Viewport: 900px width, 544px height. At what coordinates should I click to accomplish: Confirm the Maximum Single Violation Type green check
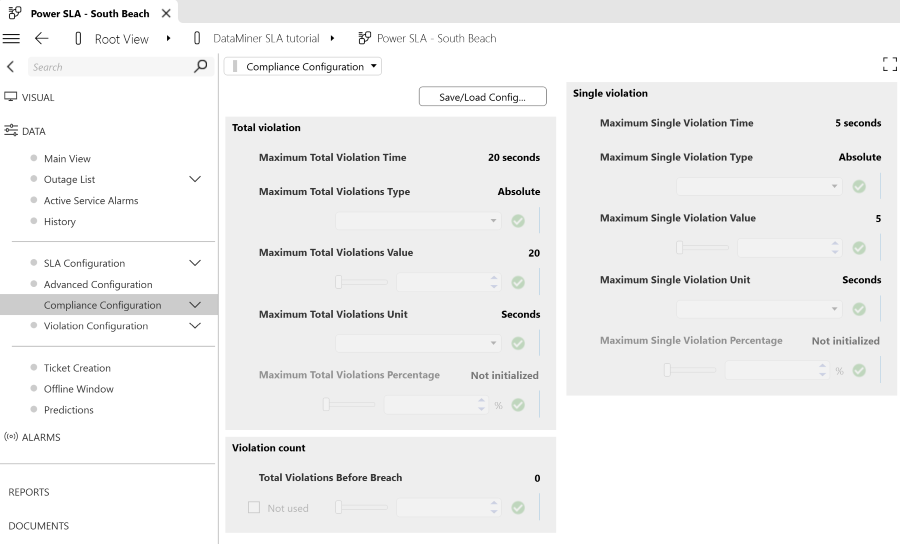(859, 186)
